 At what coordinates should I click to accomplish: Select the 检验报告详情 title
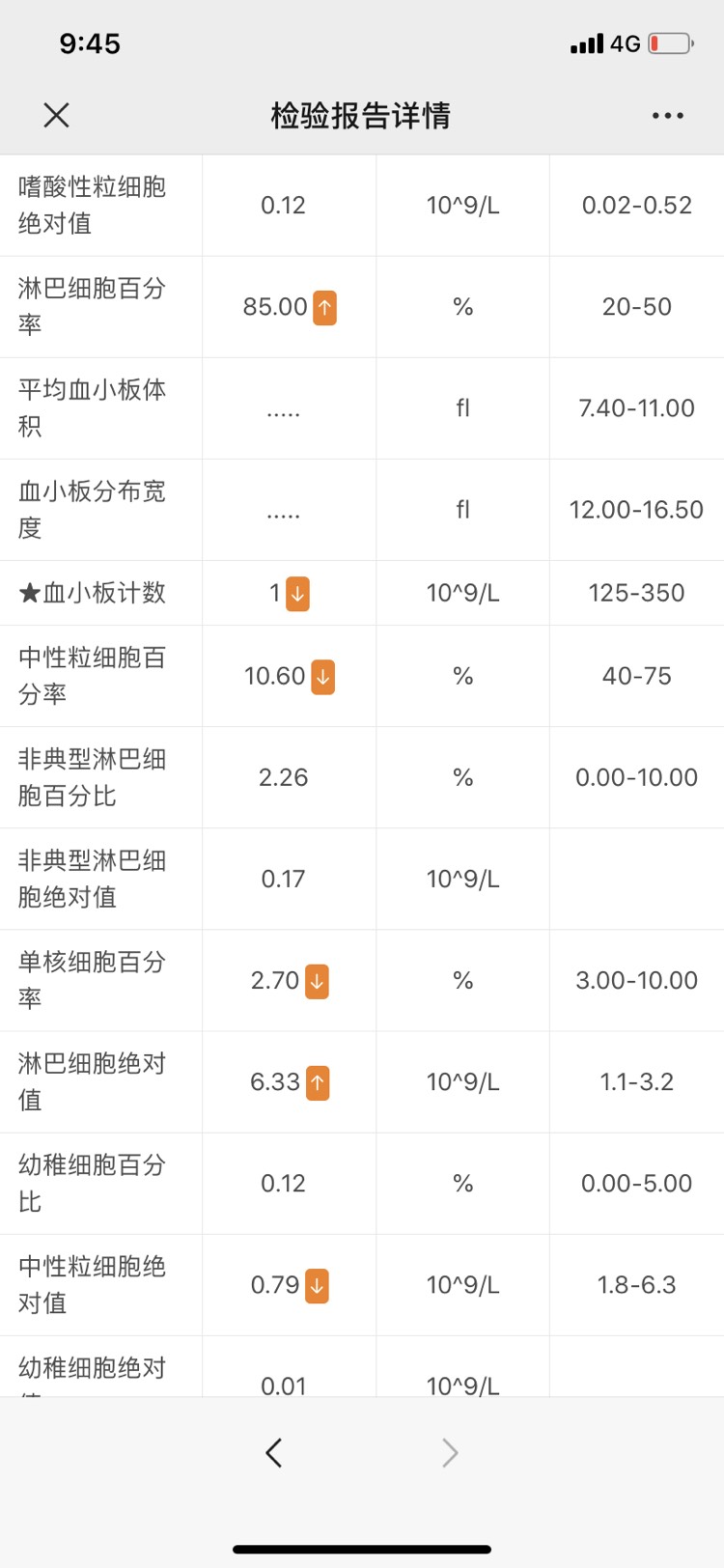362,115
